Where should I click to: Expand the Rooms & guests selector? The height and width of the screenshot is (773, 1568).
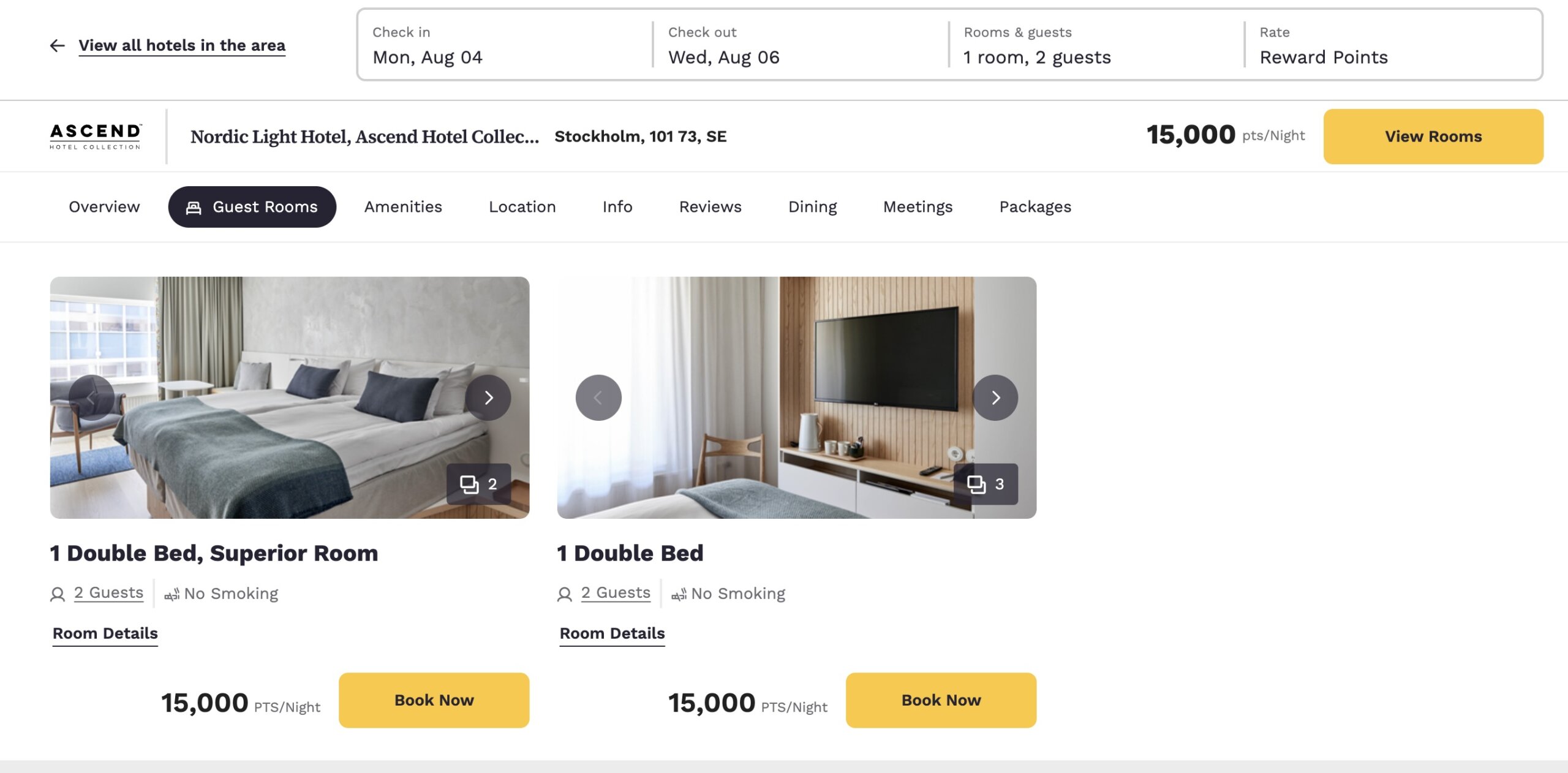pyautogui.click(x=1096, y=45)
